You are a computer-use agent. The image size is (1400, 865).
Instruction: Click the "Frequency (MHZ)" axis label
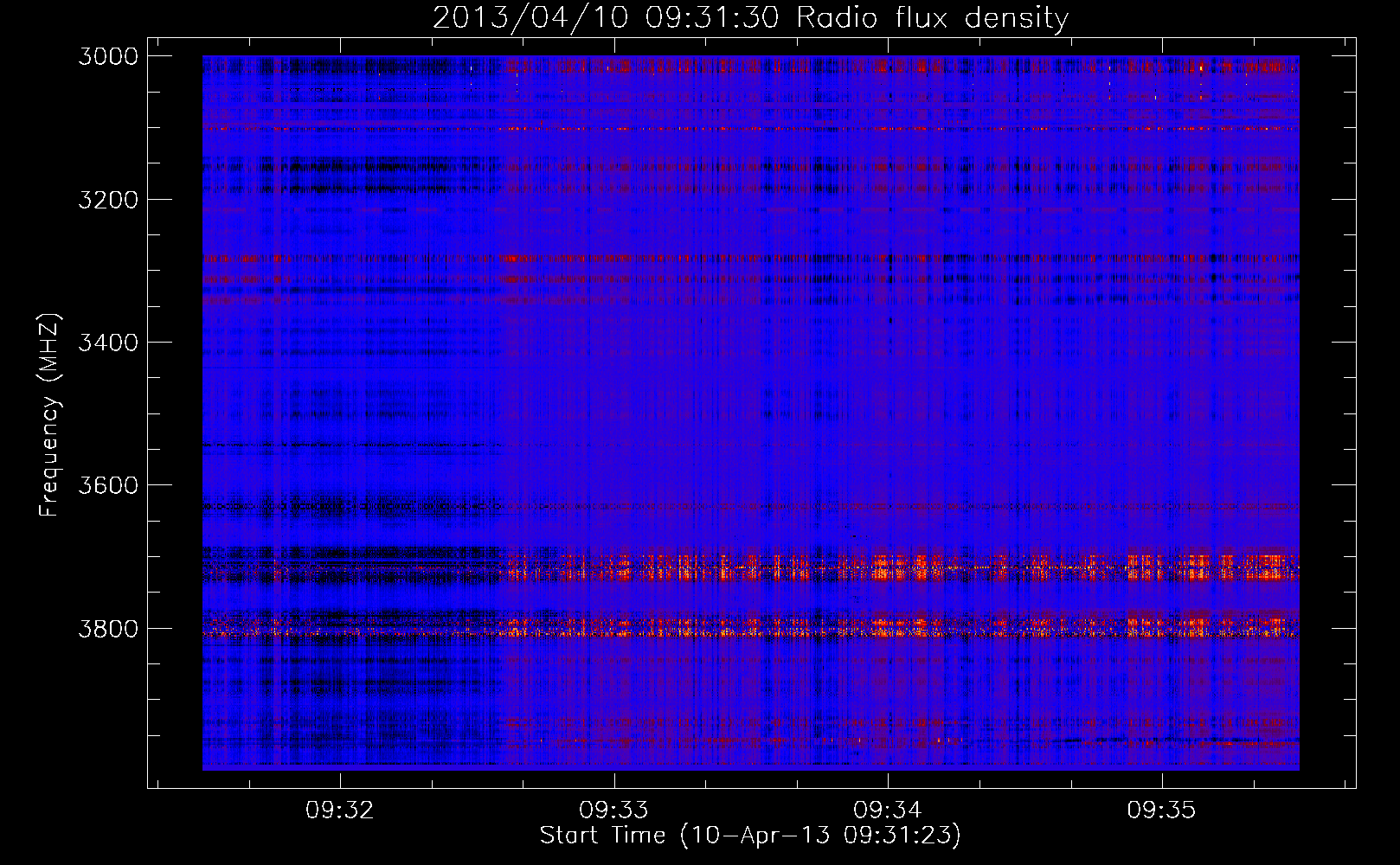[50, 415]
